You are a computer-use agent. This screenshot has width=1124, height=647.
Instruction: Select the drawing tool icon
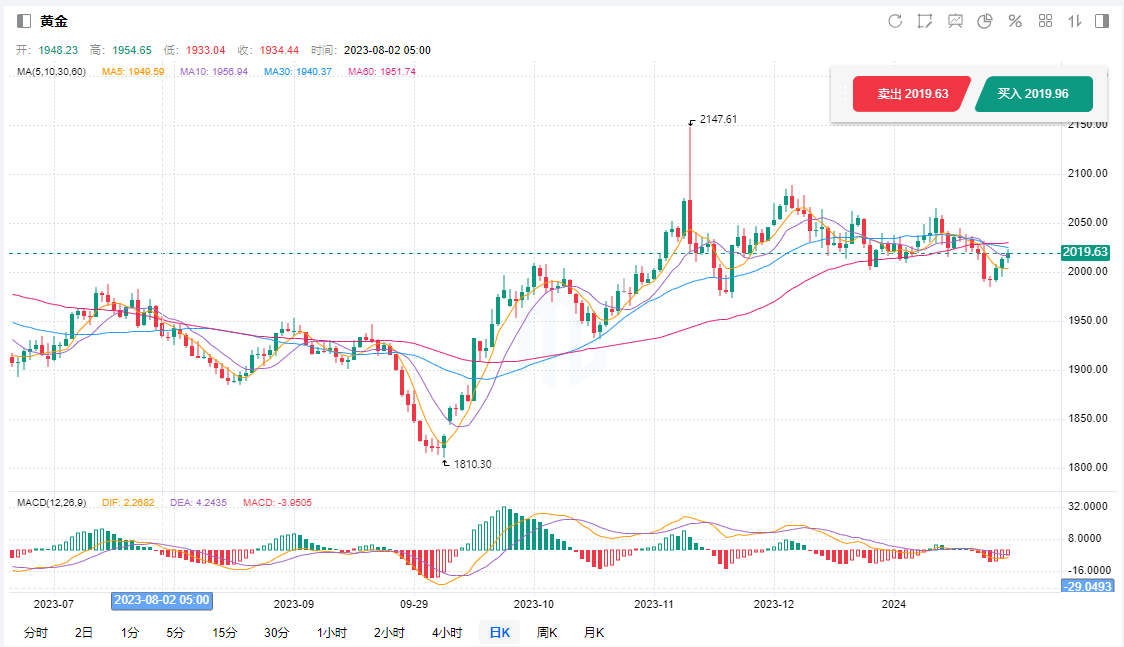pyautogui.click(x=925, y=21)
